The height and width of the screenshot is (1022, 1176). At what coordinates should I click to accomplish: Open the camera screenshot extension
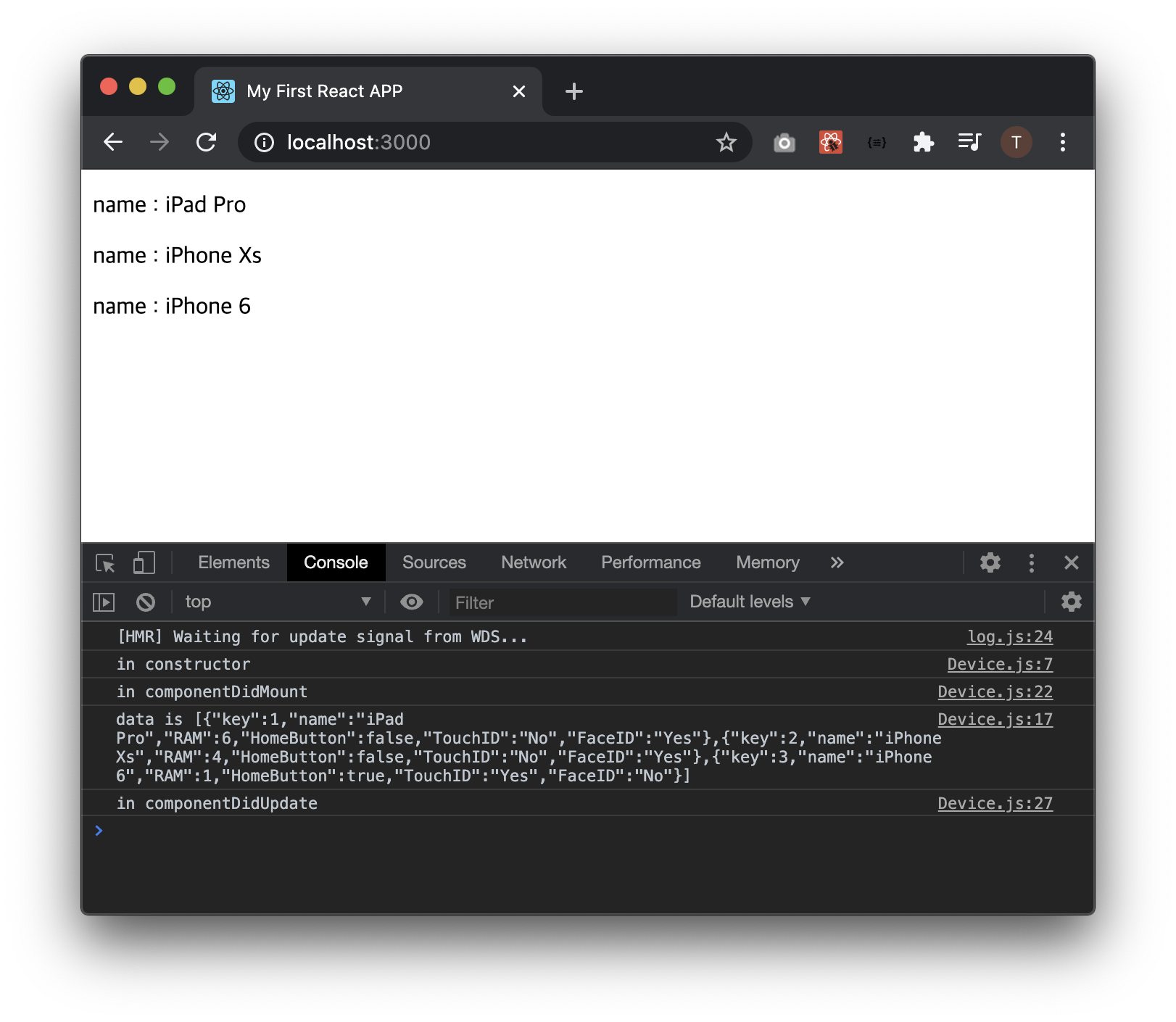[784, 143]
